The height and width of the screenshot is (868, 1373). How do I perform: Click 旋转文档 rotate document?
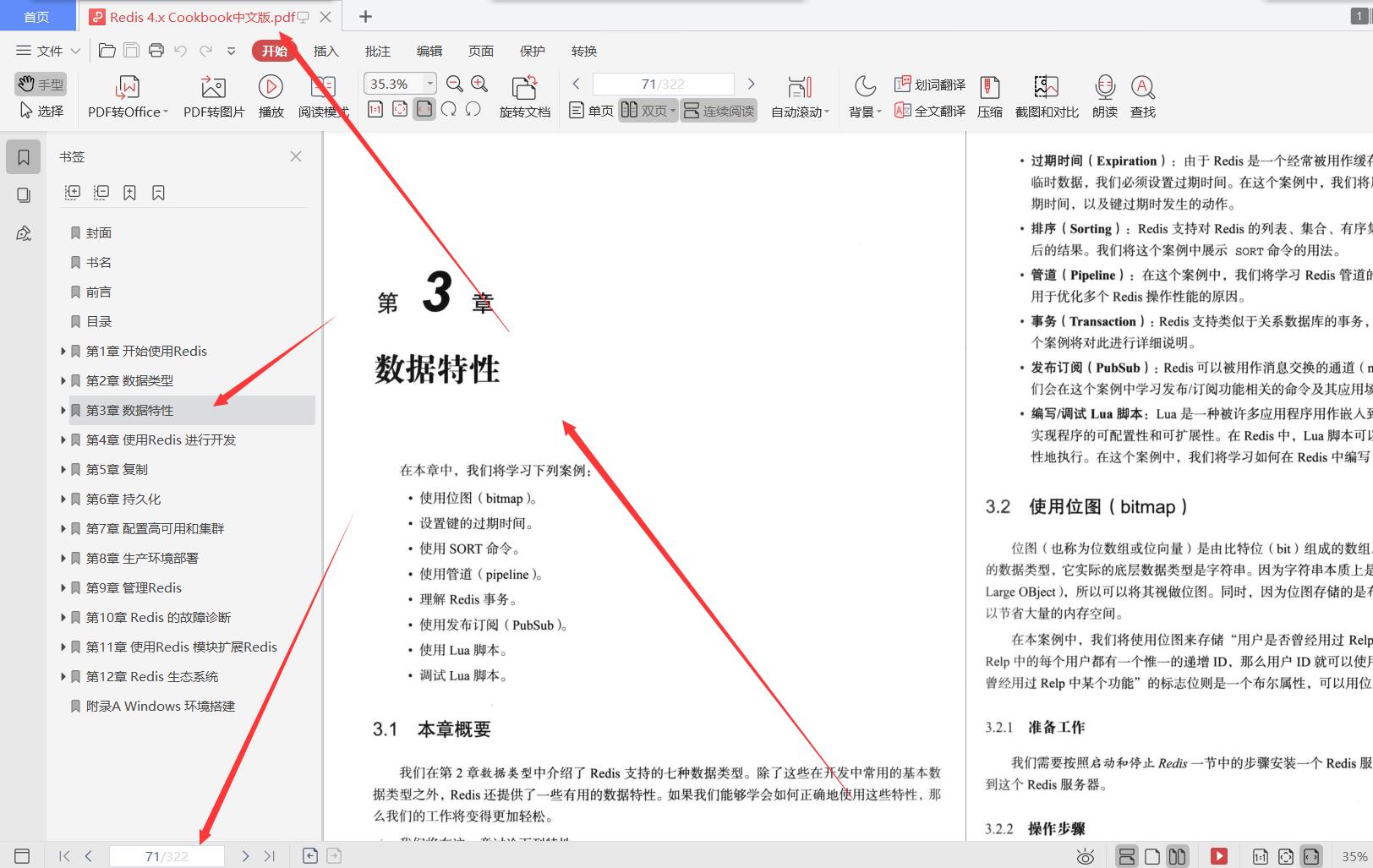[x=524, y=97]
